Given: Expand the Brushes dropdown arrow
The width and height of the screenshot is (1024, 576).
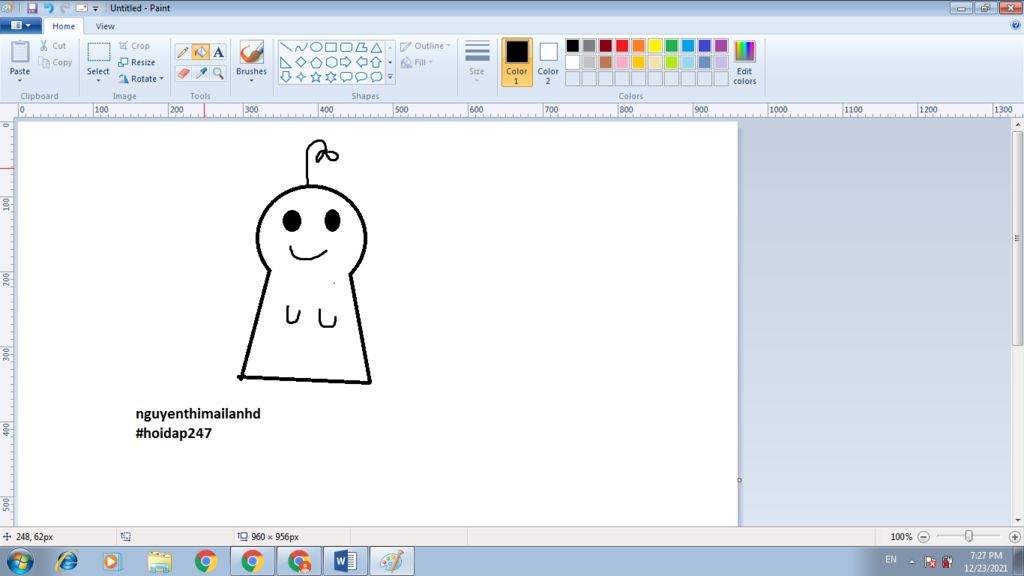Looking at the screenshot, I should [x=251, y=80].
